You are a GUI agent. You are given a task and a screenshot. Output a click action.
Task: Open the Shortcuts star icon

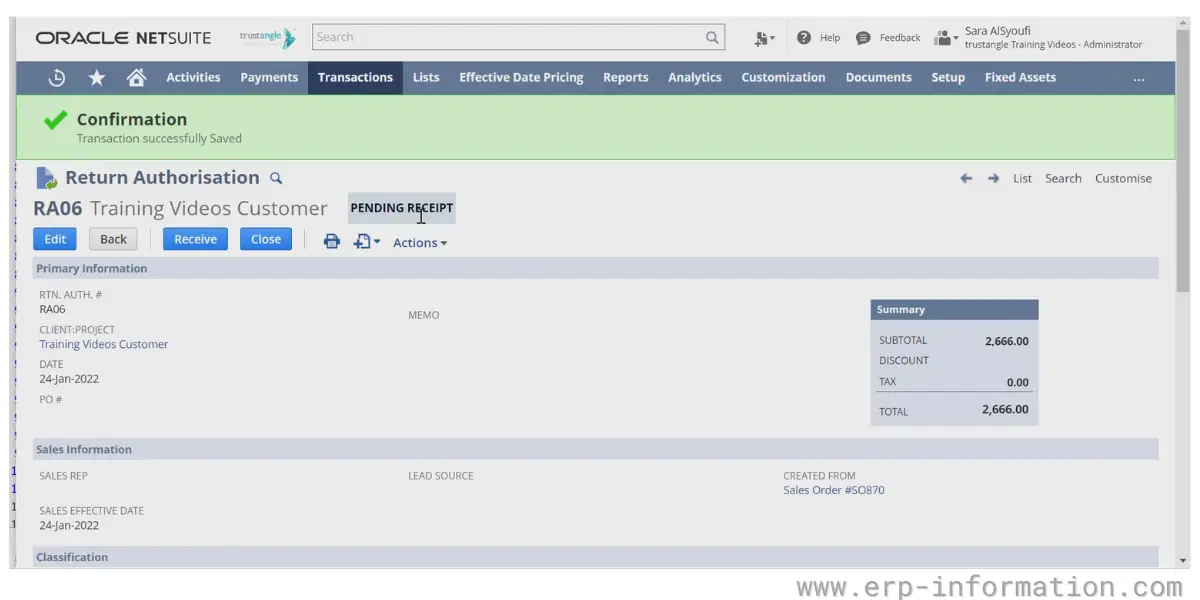(97, 78)
